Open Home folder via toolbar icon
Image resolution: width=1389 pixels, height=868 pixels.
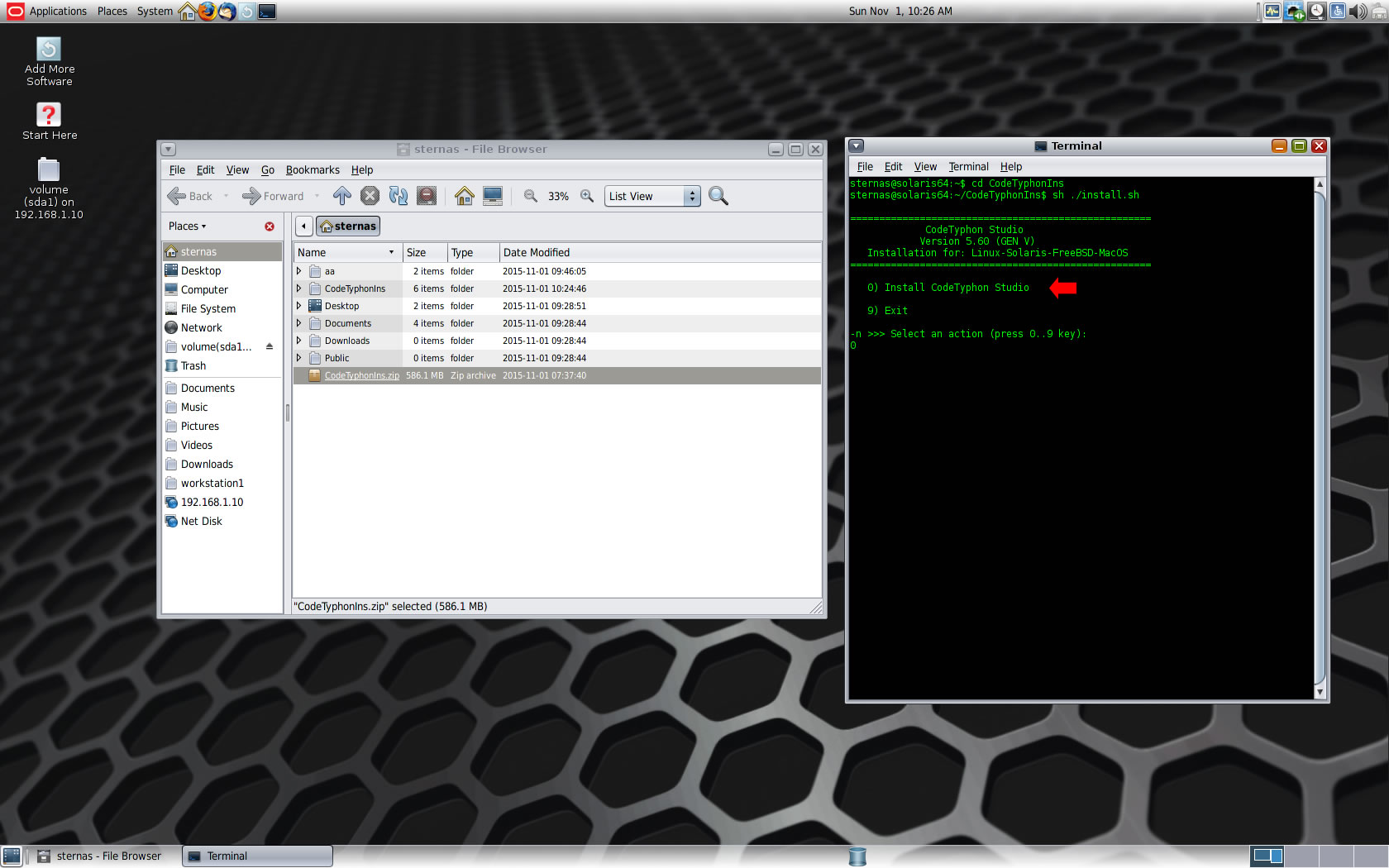point(465,196)
